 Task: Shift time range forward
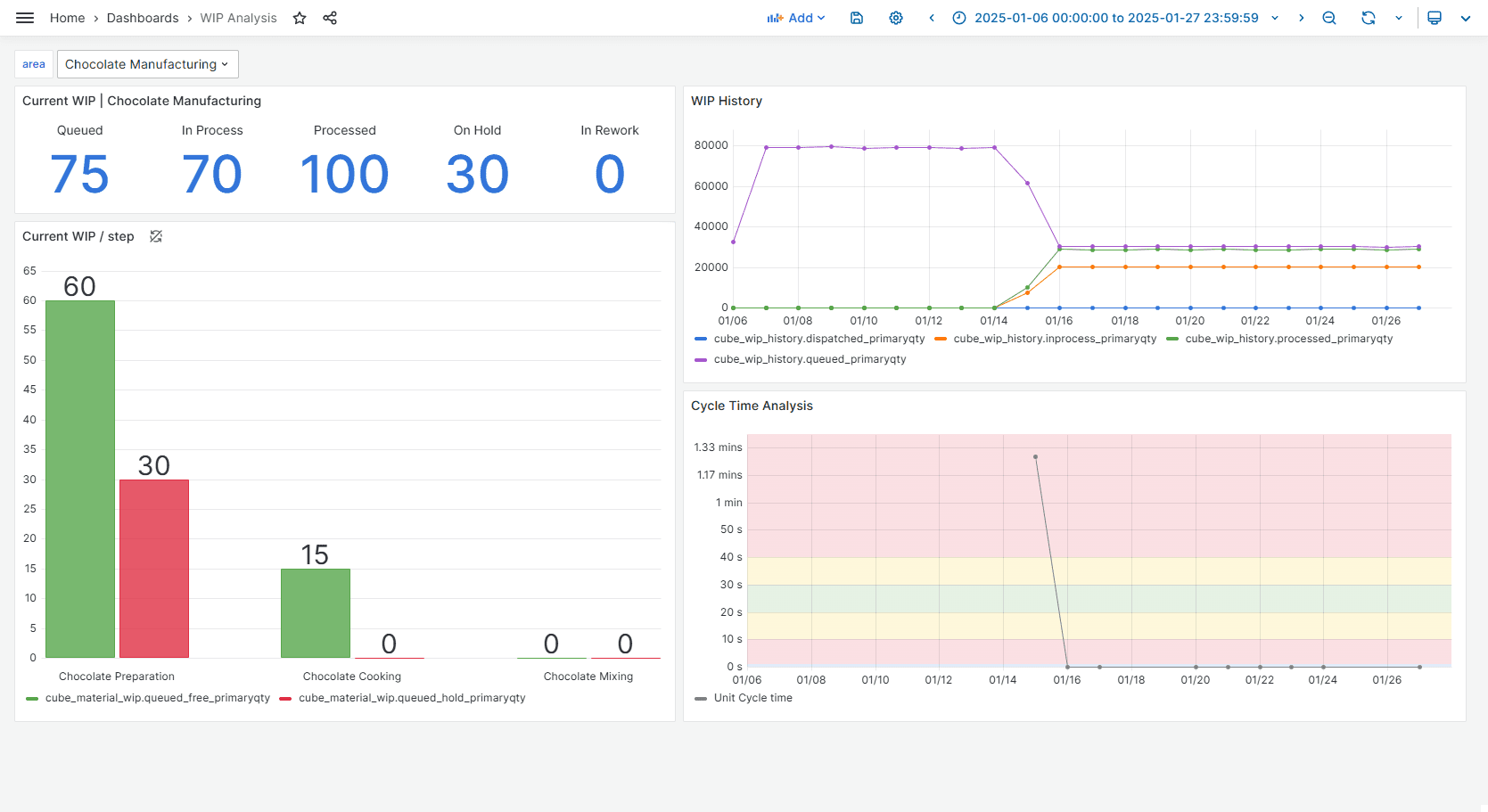point(1302,18)
